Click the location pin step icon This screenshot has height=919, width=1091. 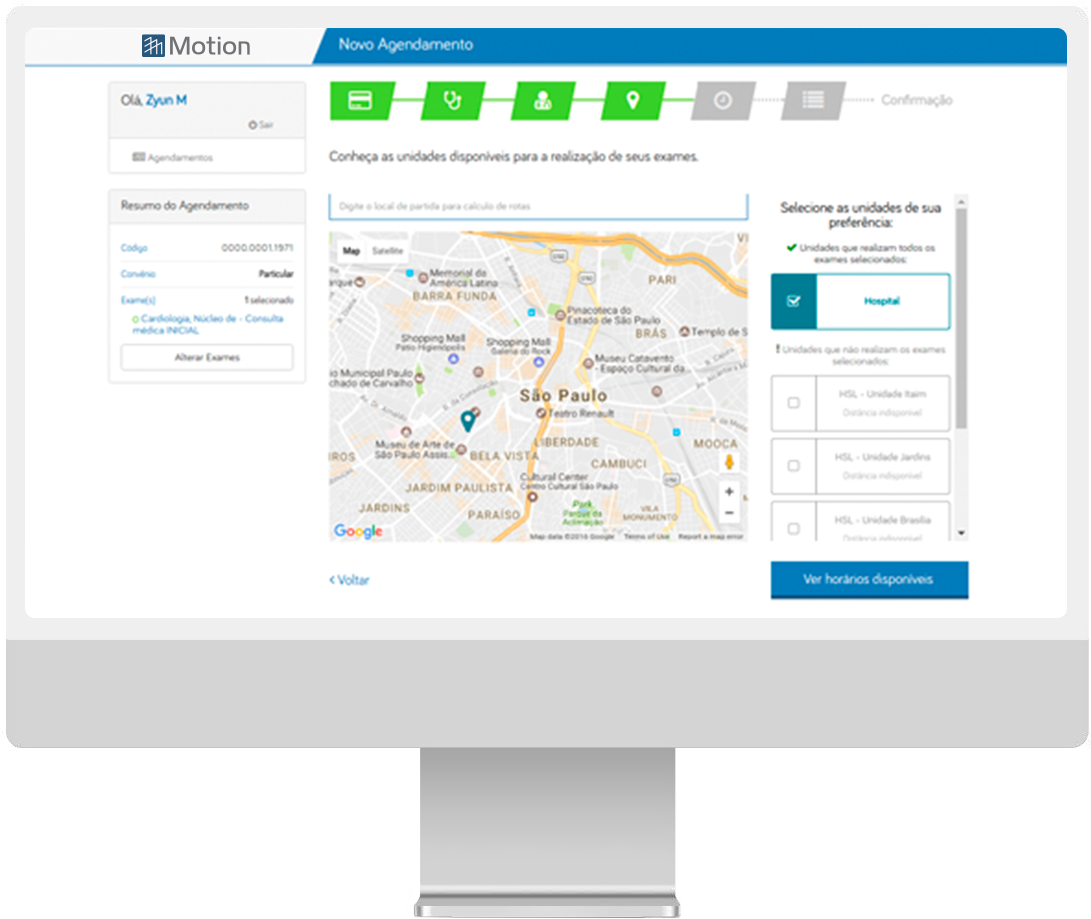[x=632, y=101]
